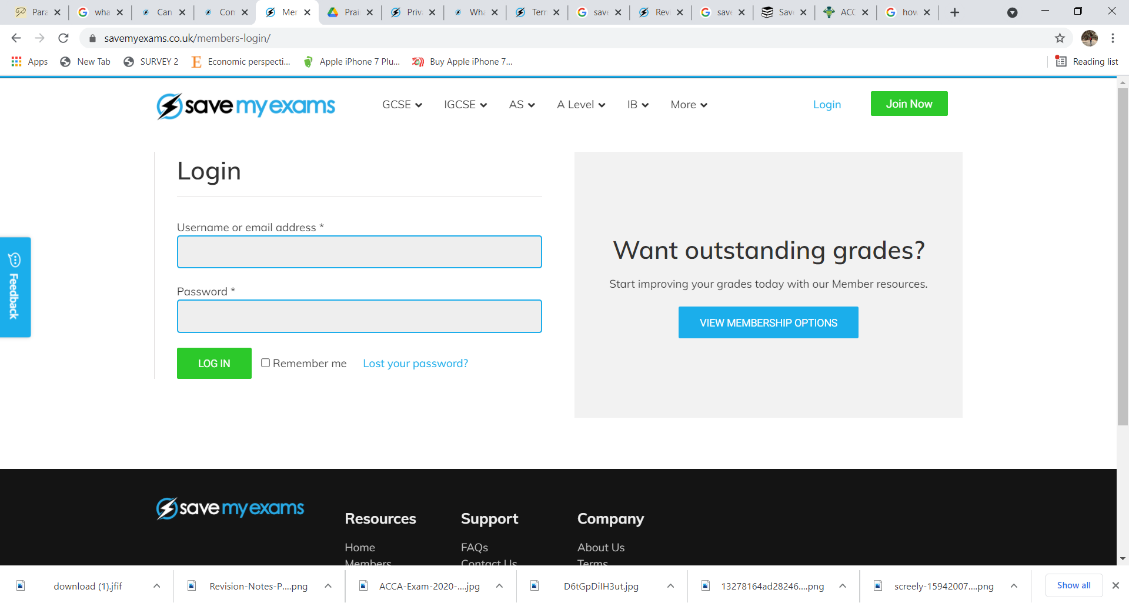Click the browser back arrow
The width and height of the screenshot is (1129, 606).
[x=16, y=38]
